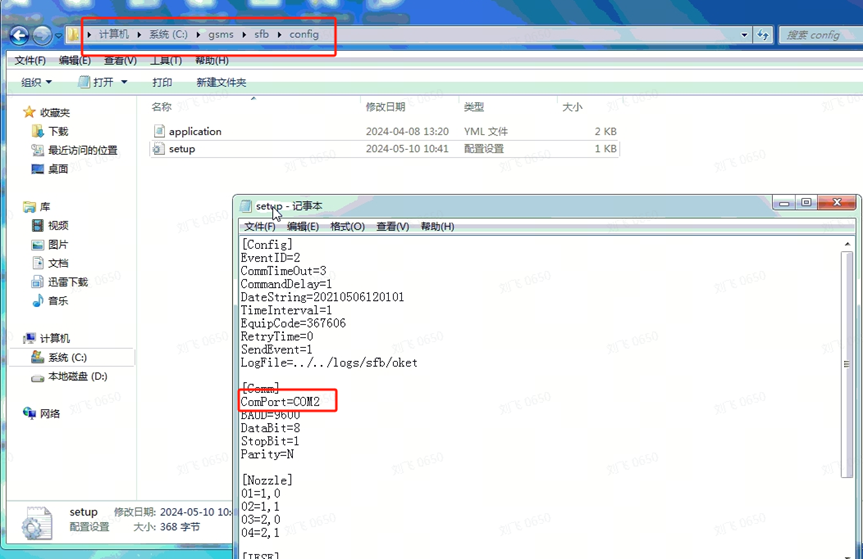Open the 迅雷下载 library folder
863x559 pixels.
tap(67, 282)
